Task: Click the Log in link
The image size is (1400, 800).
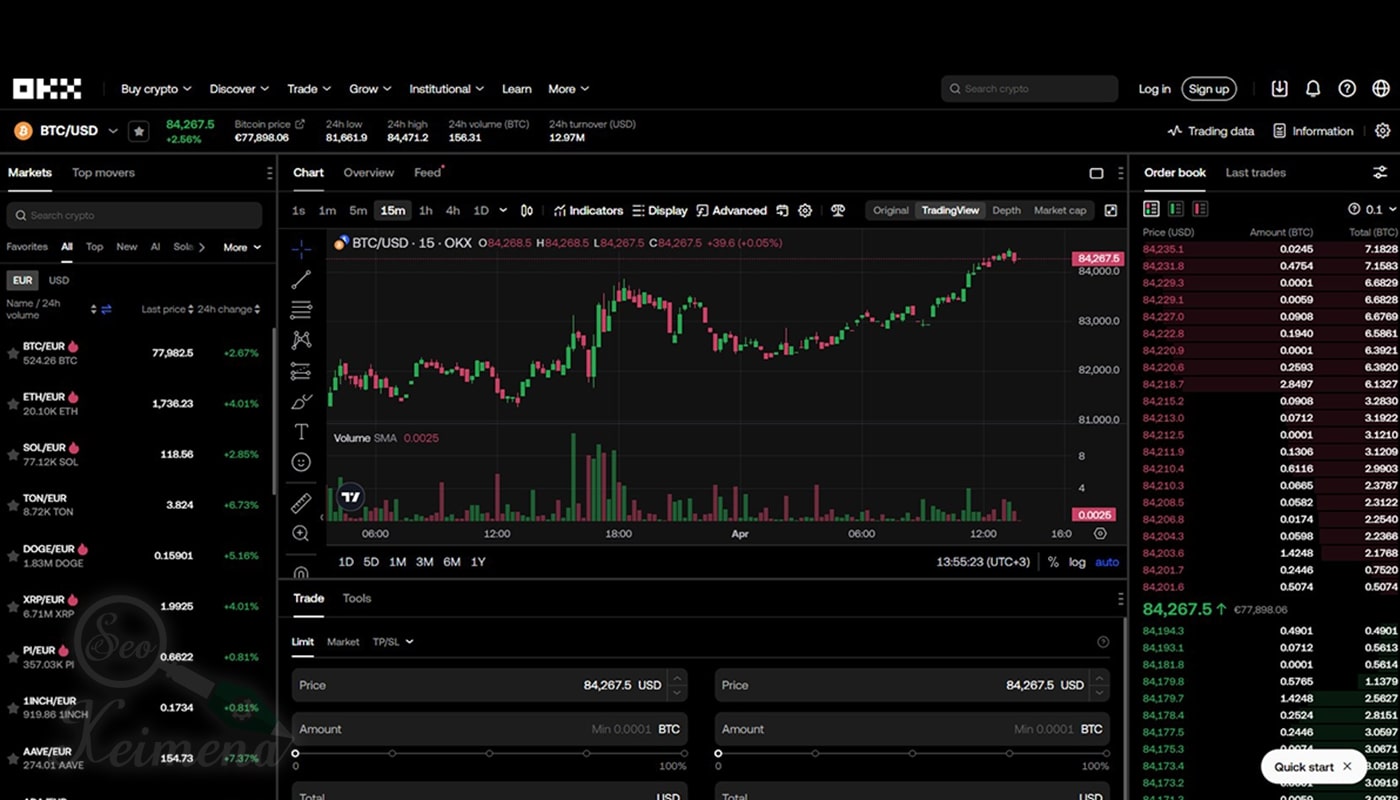Action: [1154, 89]
